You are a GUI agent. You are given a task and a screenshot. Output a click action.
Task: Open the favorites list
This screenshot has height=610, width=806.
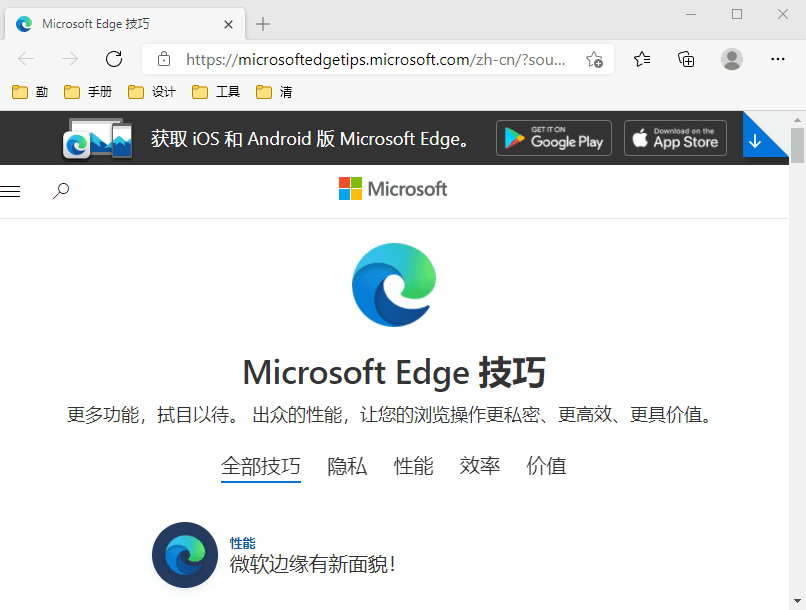click(641, 59)
